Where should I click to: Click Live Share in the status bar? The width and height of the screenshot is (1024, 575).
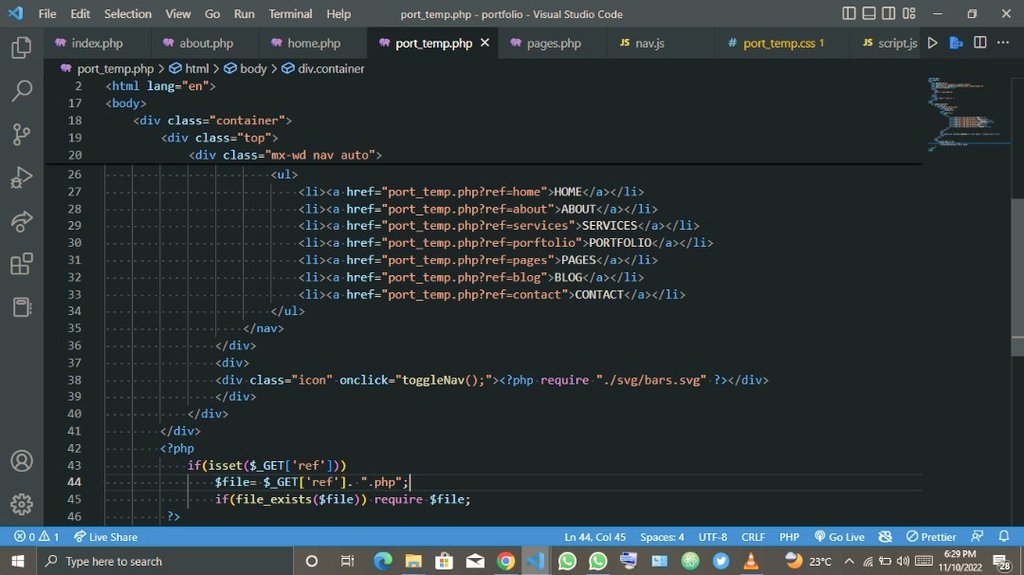click(x=105, y=536)
